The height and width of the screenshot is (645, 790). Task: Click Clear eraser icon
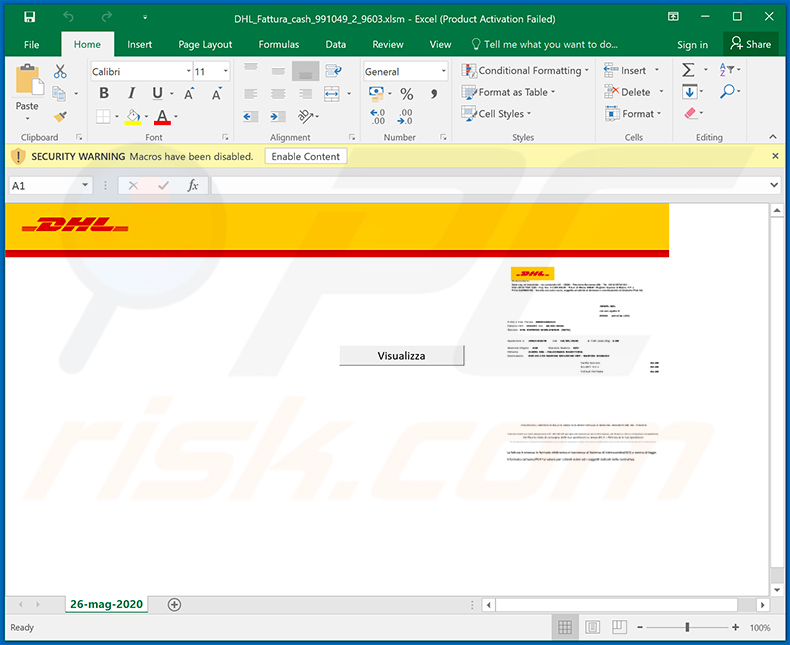tap(690, 113)
